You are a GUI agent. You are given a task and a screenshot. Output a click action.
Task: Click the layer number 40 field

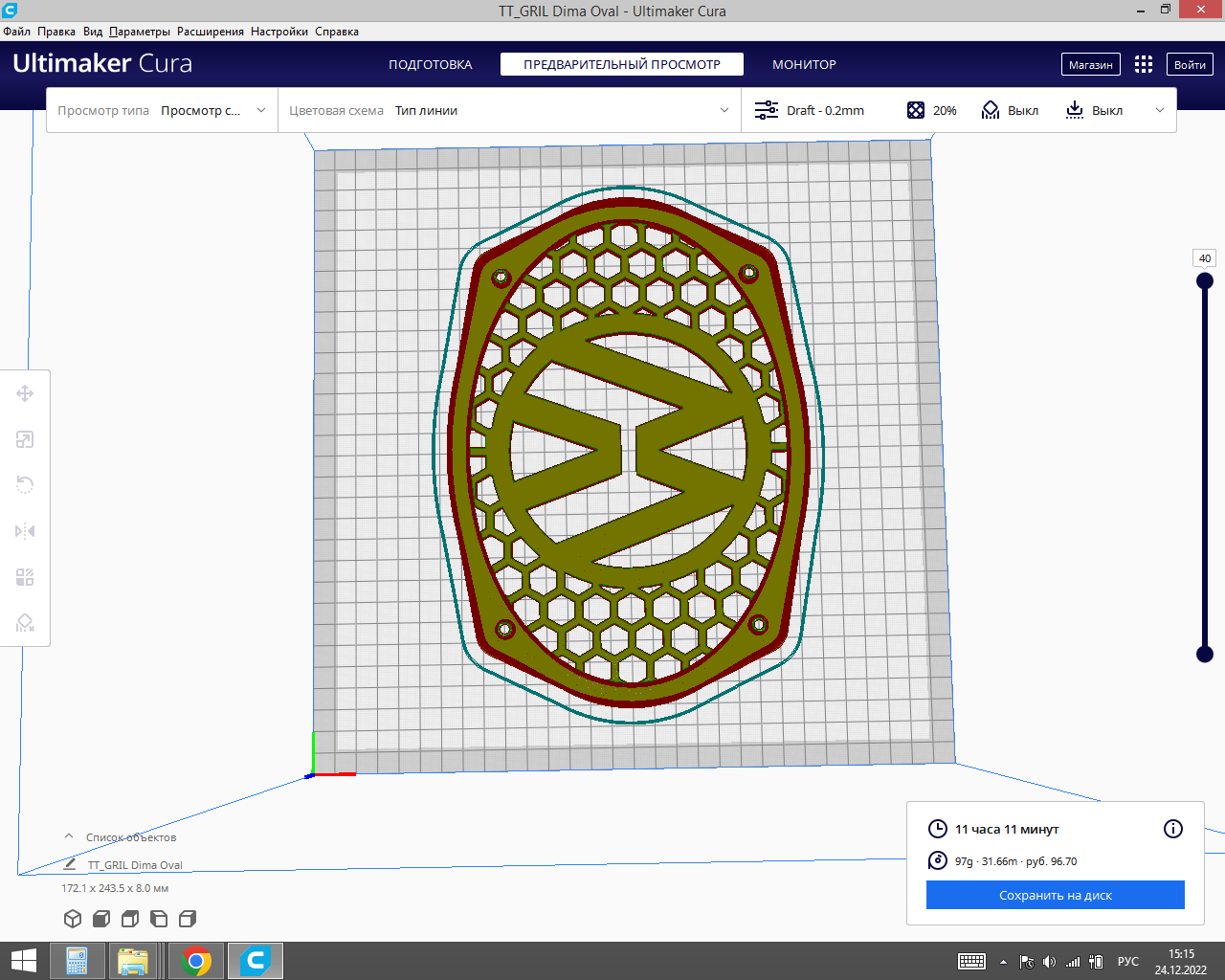pyautogui.click(x=1205, y=258)
